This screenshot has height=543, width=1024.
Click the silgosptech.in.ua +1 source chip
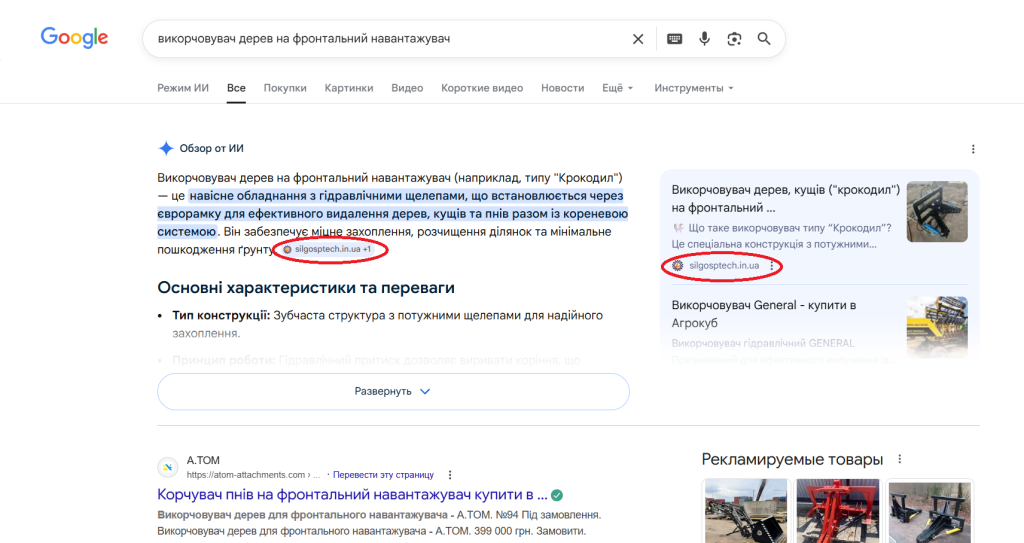[327, 249]
